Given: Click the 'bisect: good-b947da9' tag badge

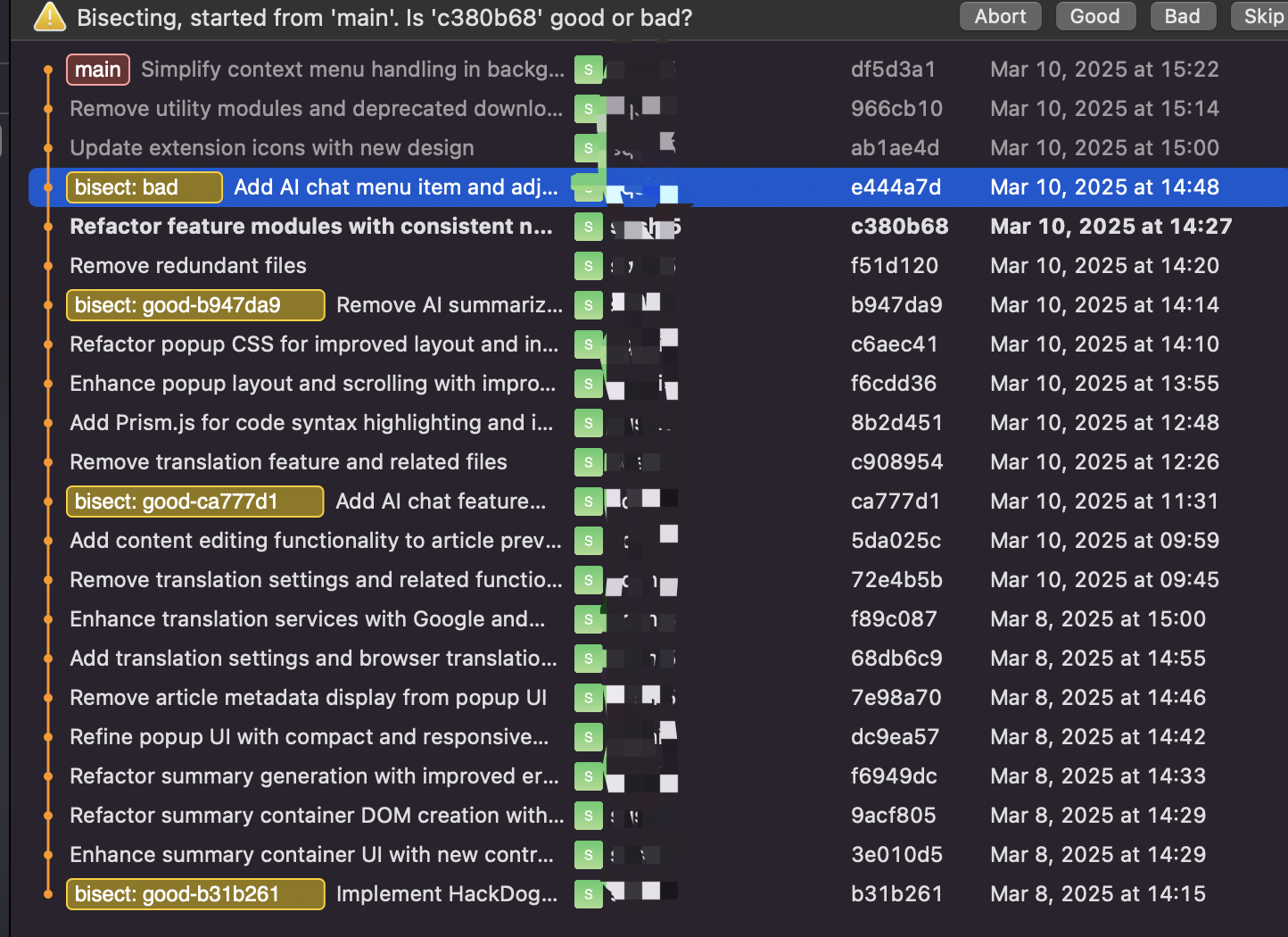Looking at the screenshot, I should pos(195,305).
